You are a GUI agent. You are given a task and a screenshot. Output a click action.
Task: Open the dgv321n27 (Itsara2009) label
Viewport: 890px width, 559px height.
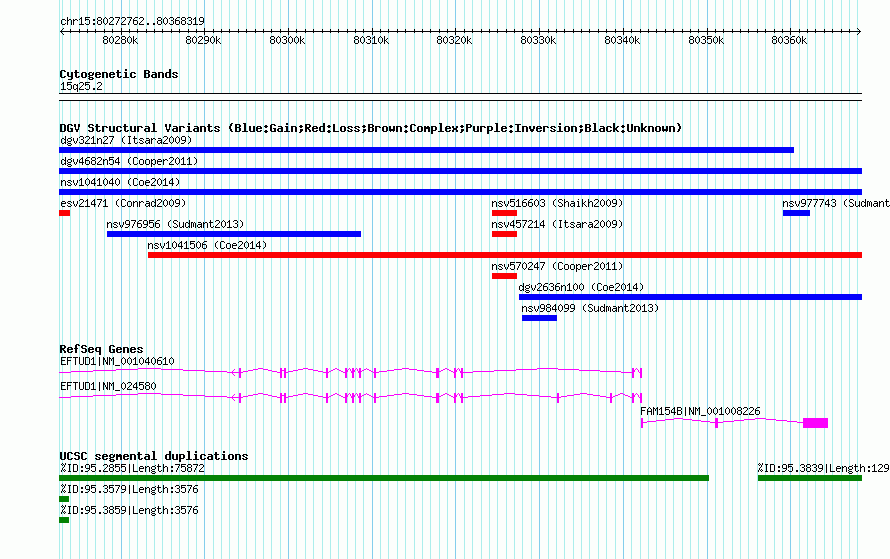pyautogui.click(x=126, y=140)
